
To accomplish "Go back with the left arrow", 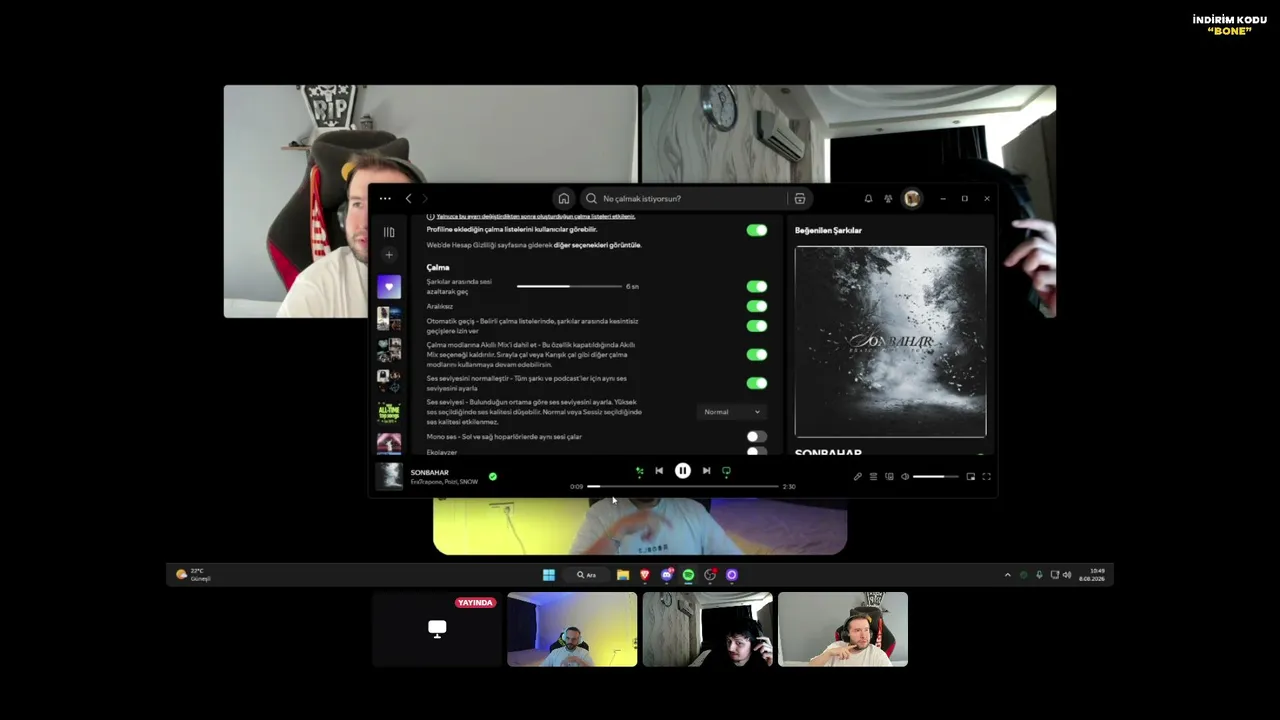I will (408, 199).
